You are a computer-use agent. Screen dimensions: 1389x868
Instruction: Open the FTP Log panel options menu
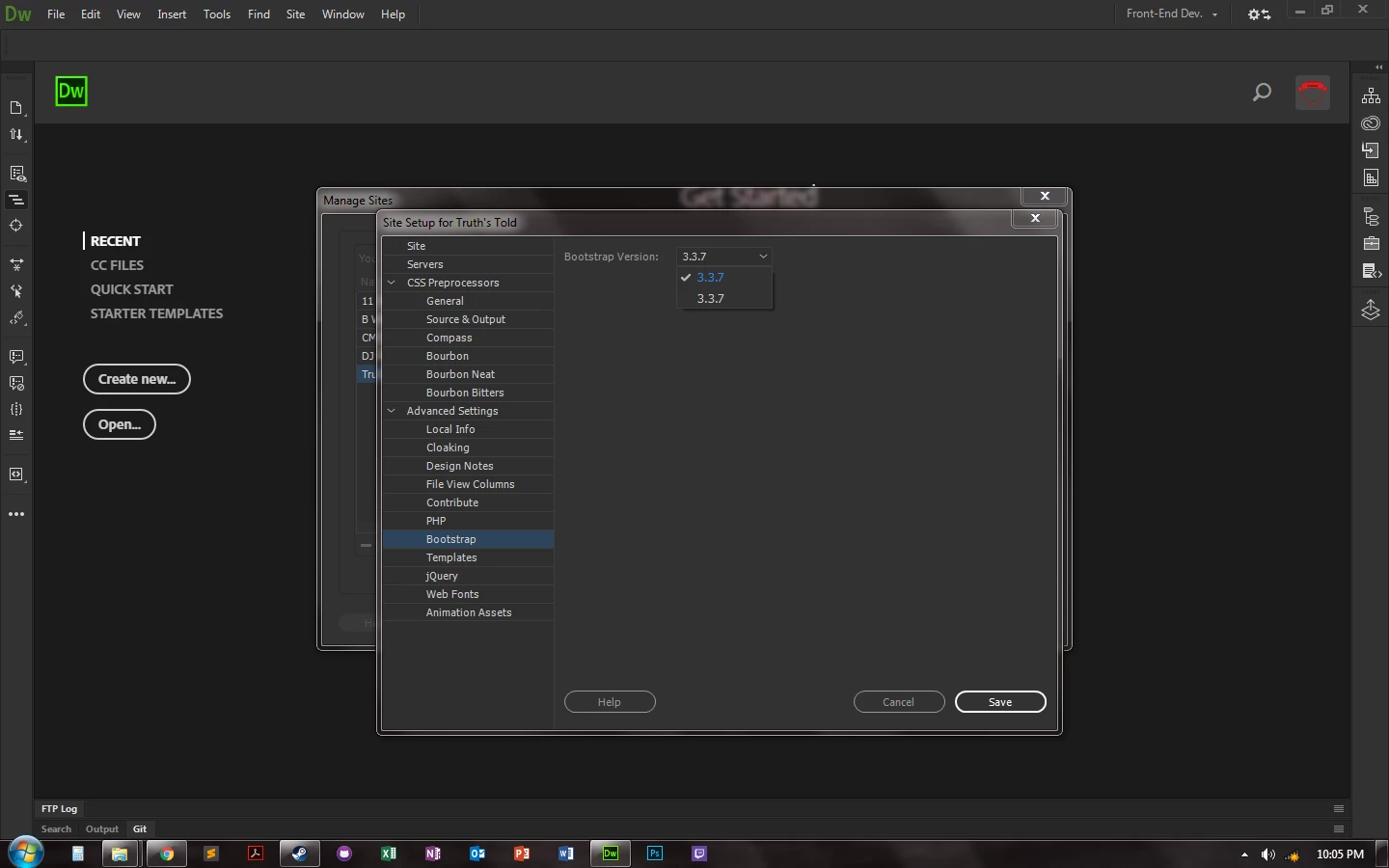1339,809
